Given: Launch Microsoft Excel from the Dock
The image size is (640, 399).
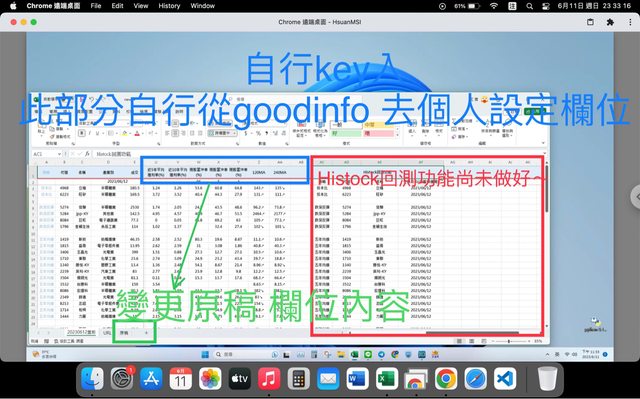Looking at the screenshot, I should (x=386, y=379).
